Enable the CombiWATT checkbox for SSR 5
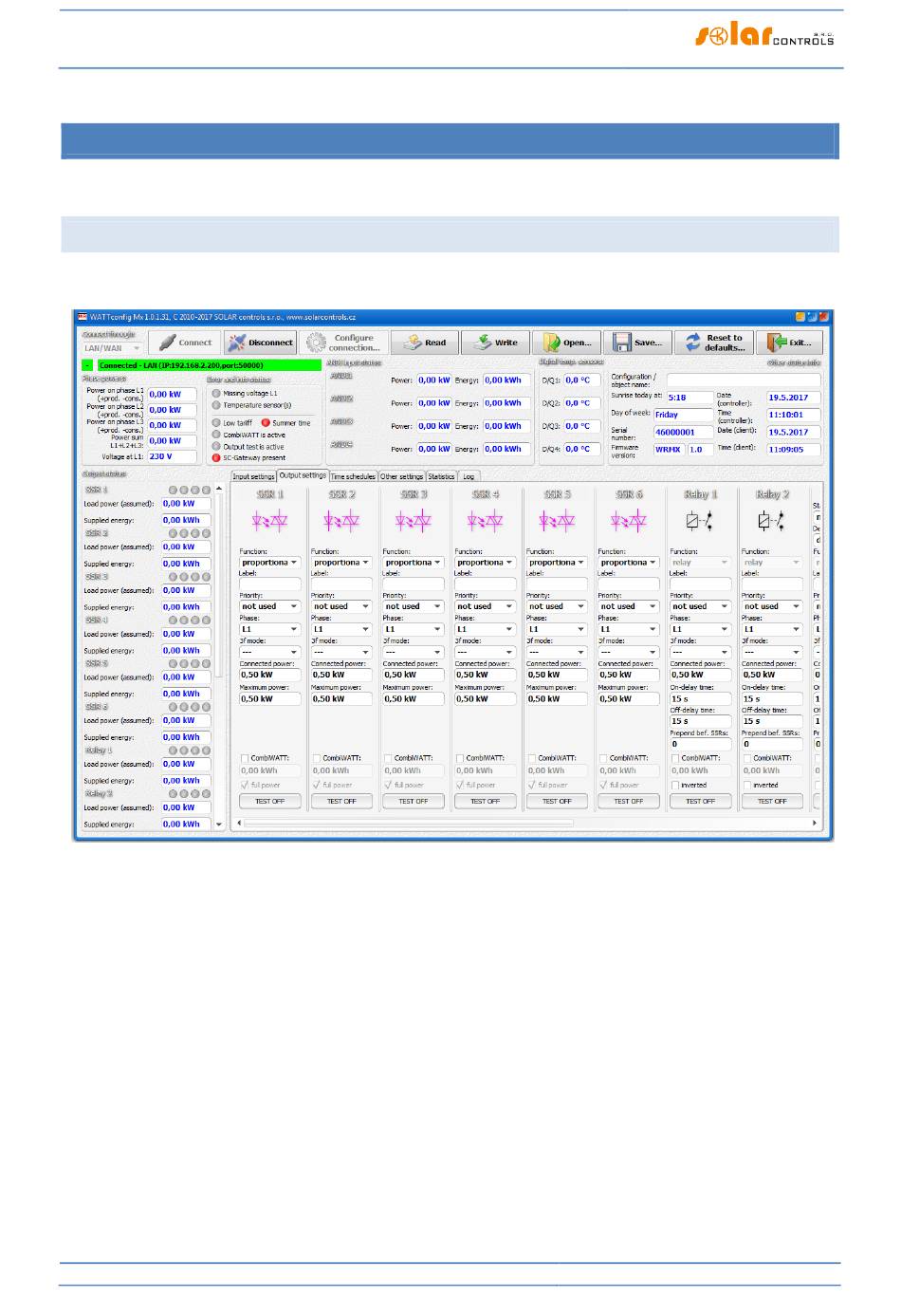 tap(532, 758)
